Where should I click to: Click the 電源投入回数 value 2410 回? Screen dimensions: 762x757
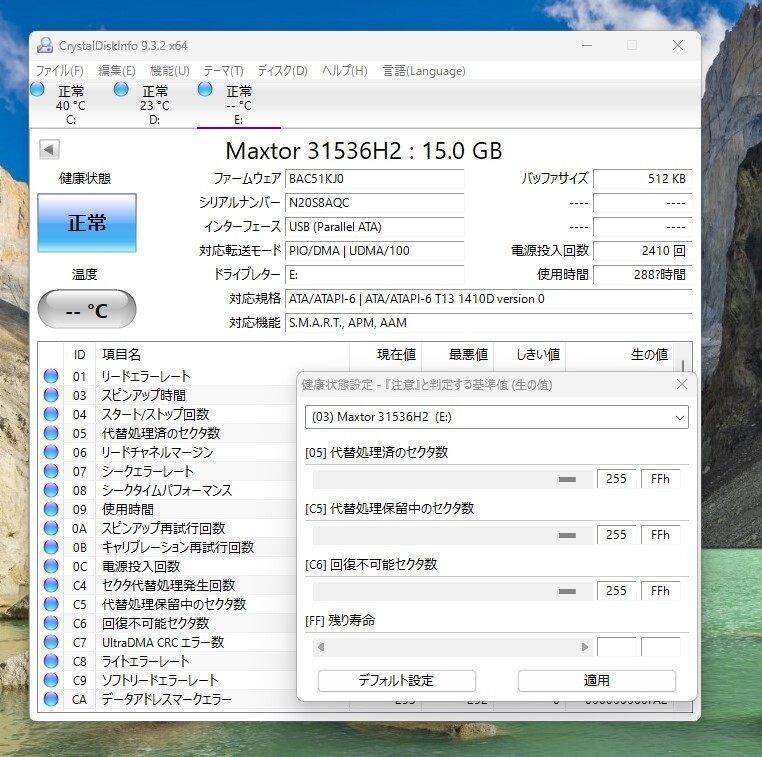click(642, 251)
